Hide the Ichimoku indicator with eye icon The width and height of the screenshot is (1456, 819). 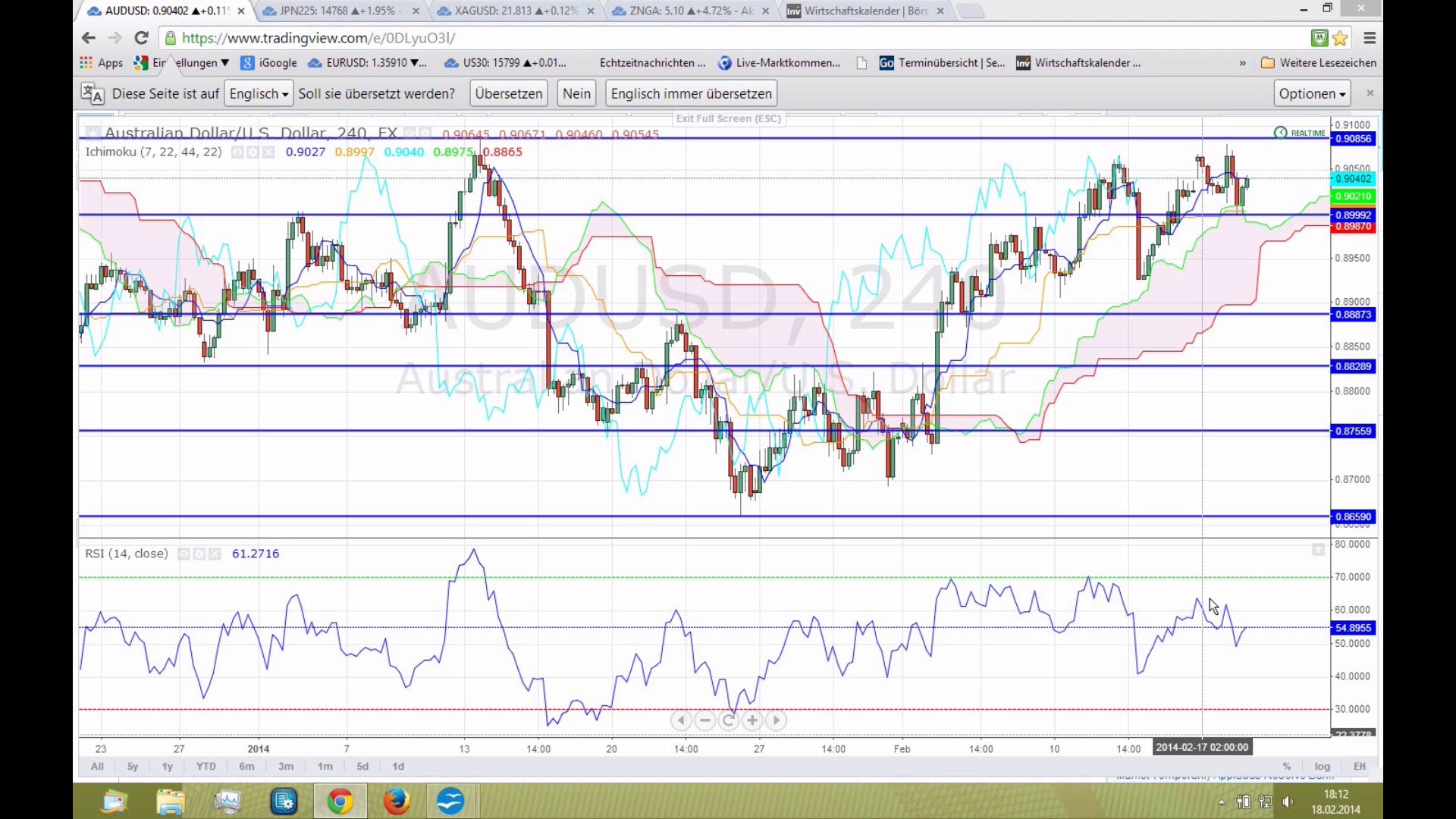(x=237, y=152)
